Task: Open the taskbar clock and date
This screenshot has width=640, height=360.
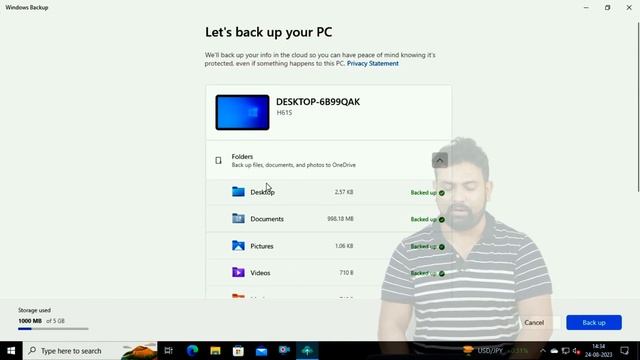Action: pyautogui.click(x=598, y=351)
